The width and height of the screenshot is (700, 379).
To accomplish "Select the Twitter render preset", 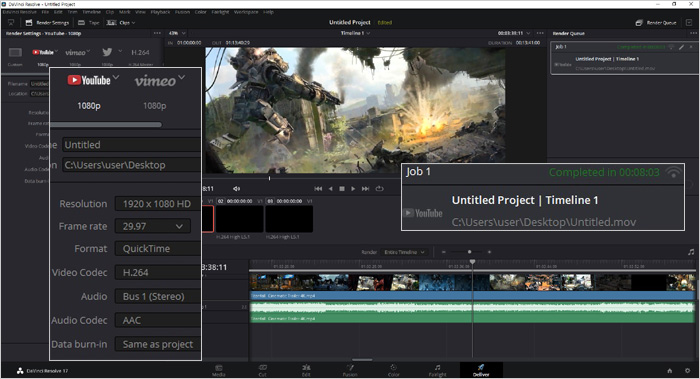I will pos(107,57).
